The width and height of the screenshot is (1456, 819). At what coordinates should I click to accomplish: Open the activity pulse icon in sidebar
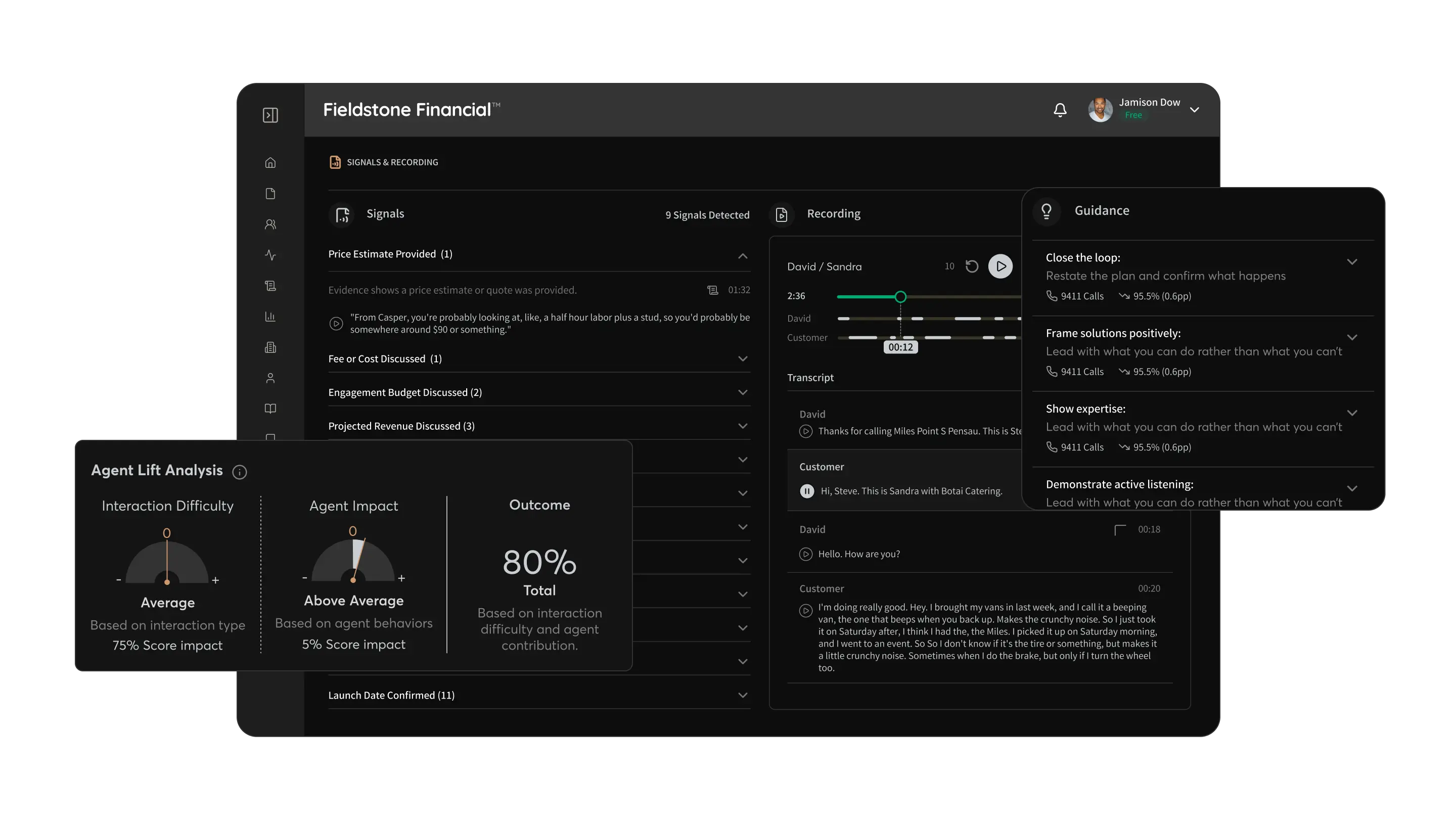tap(270, 255)
